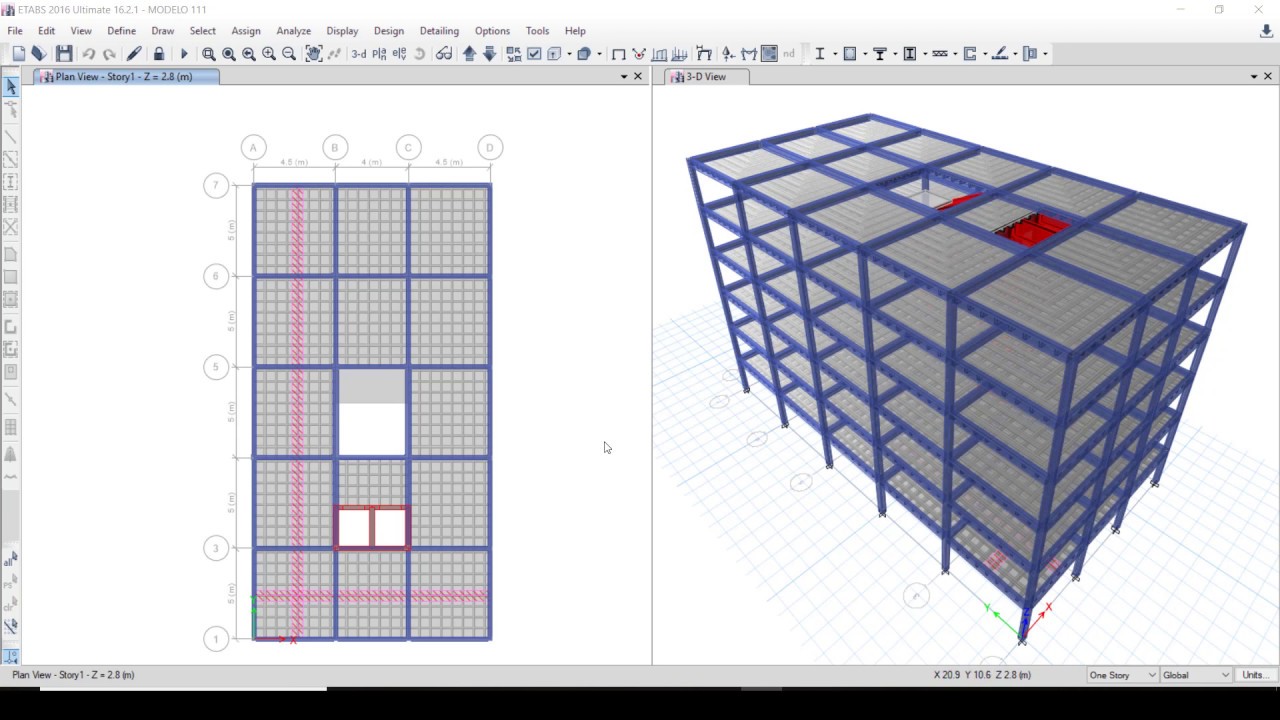Screen dimensions: 1280x720
Task: Open the Detailing menu
Action: point(439,31)
